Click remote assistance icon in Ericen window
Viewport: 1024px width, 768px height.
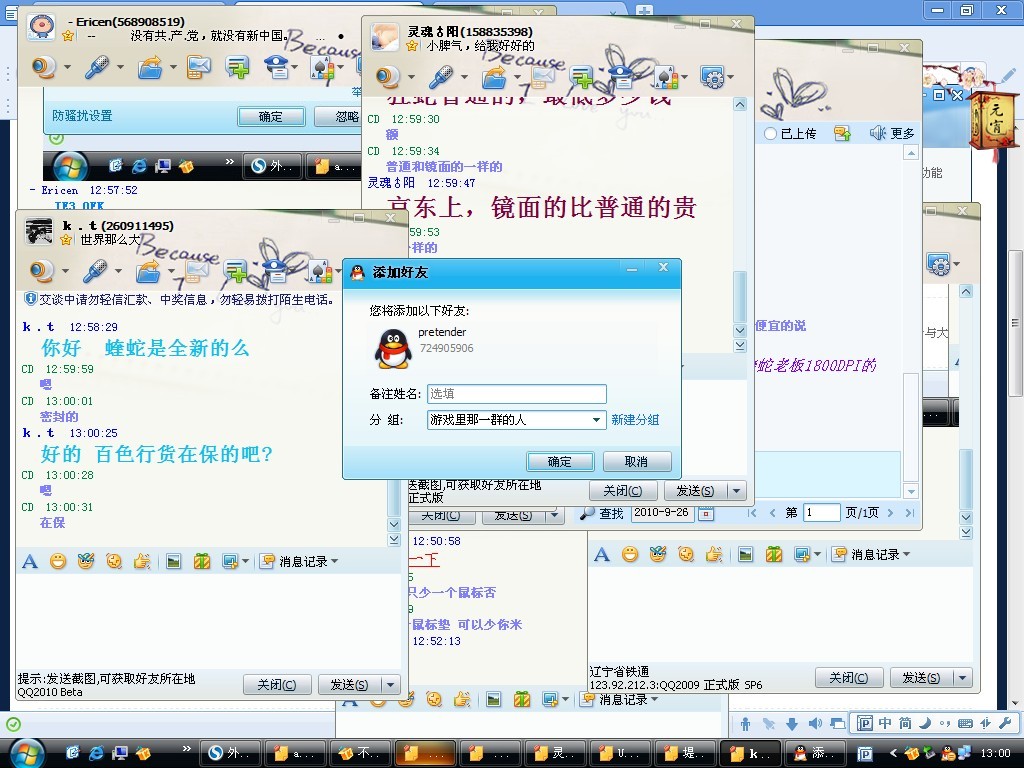[x=276, y=67]
